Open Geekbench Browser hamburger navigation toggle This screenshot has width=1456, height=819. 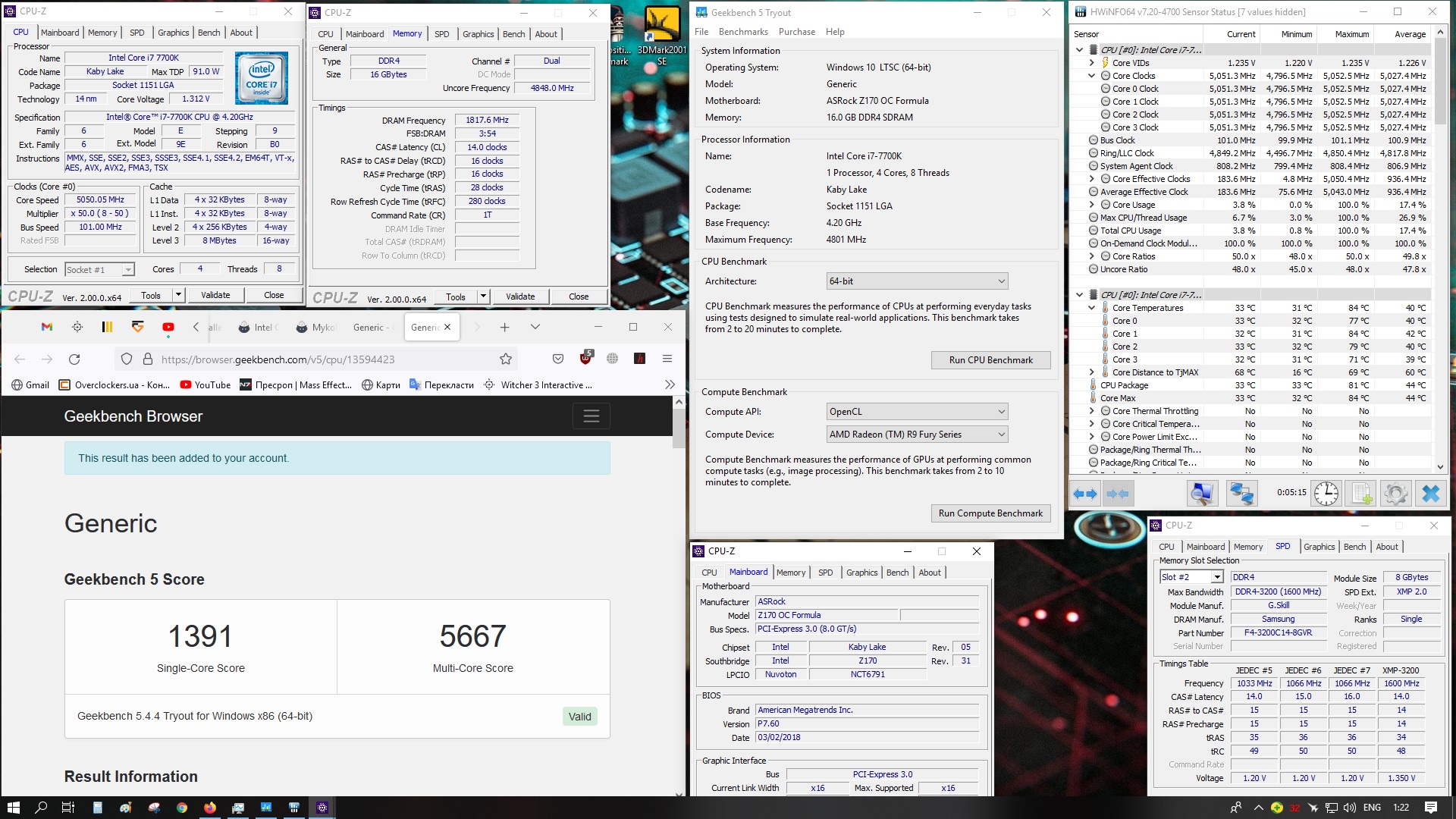click(x=591, y=416)
